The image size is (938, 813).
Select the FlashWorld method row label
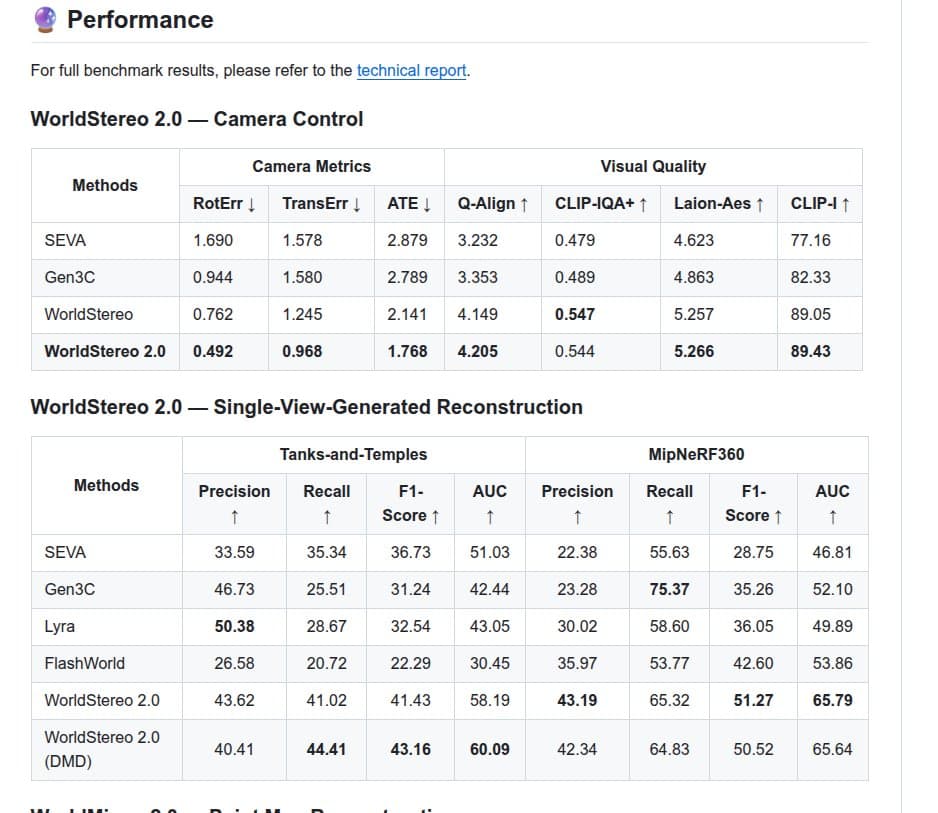pyautogui.click(x=85, y=664)
